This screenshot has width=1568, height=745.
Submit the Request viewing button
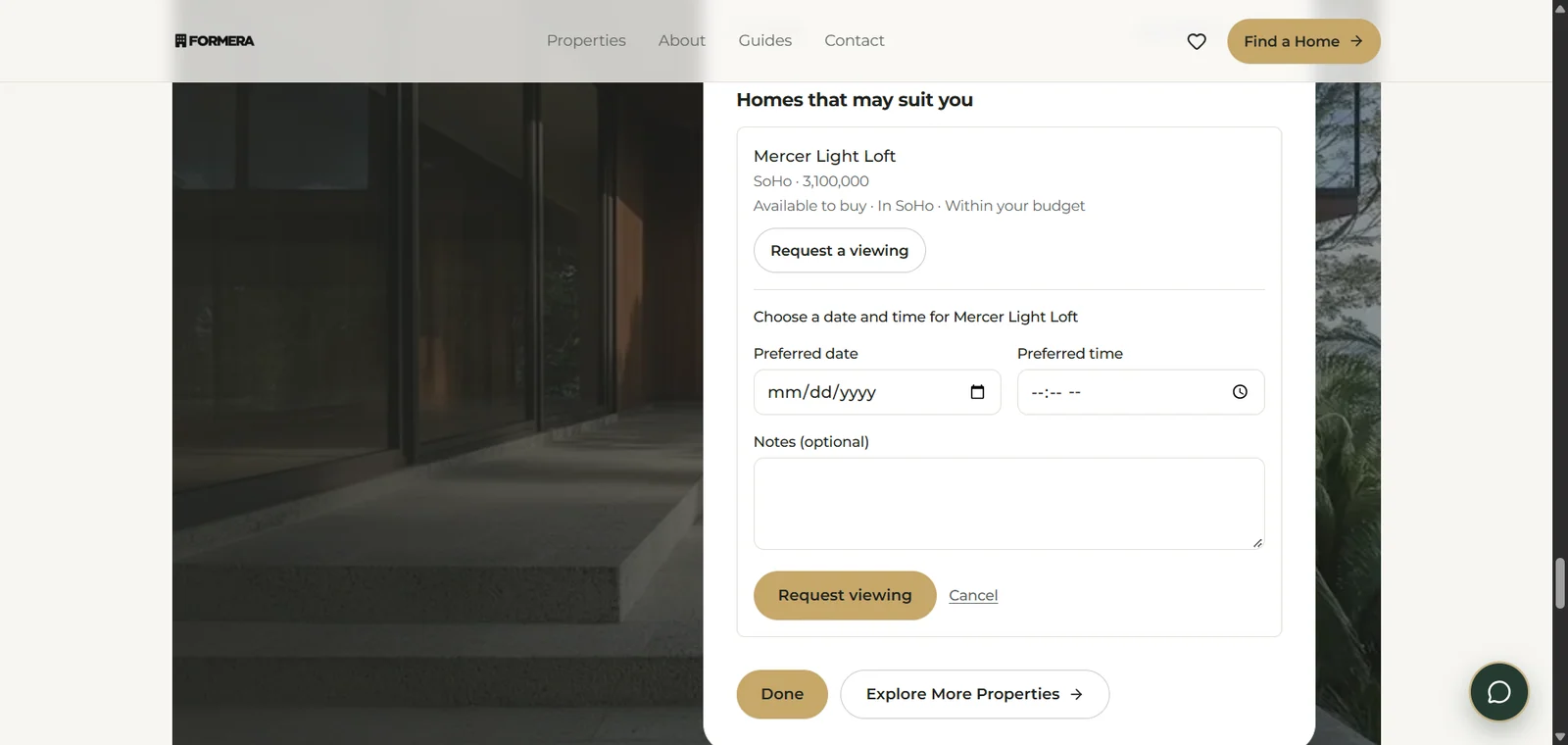845,595
